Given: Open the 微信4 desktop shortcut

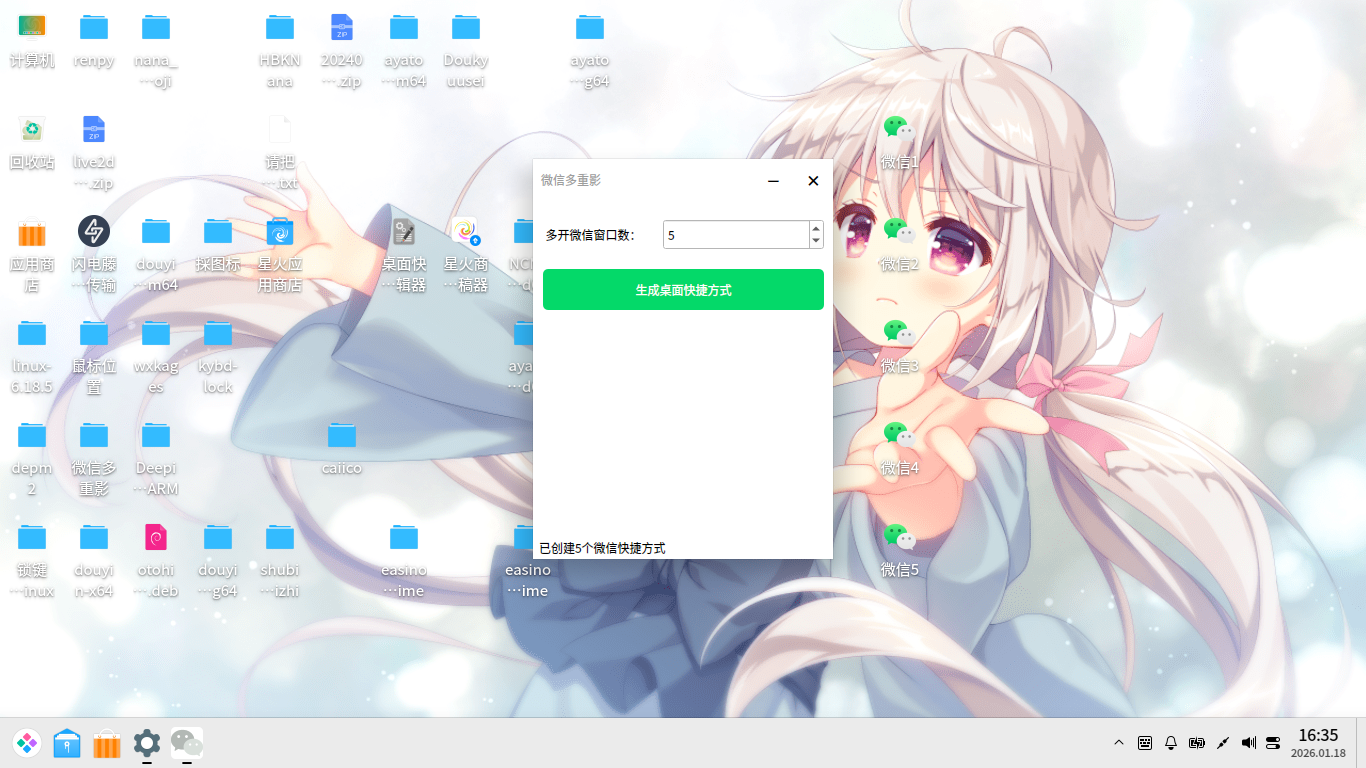Looking at the screenshot, I should point(899,447).
